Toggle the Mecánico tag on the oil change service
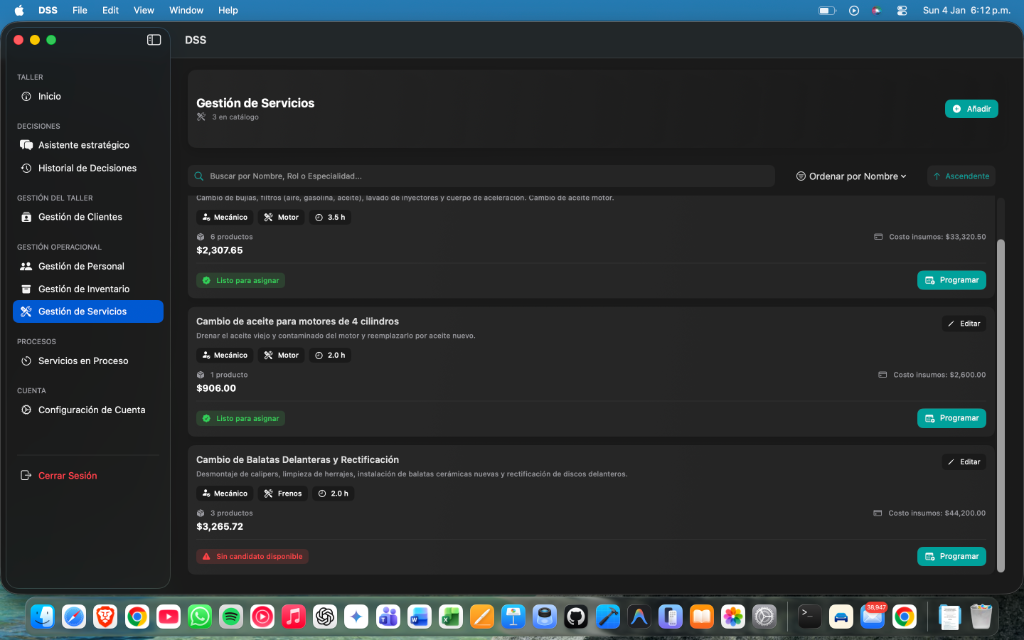Screen dimensions: 1024x640 224,354
